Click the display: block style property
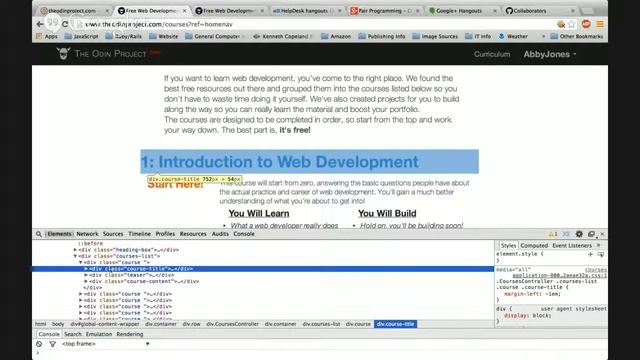The width and height of the screenshot is (640, 360). coord(527,316)
